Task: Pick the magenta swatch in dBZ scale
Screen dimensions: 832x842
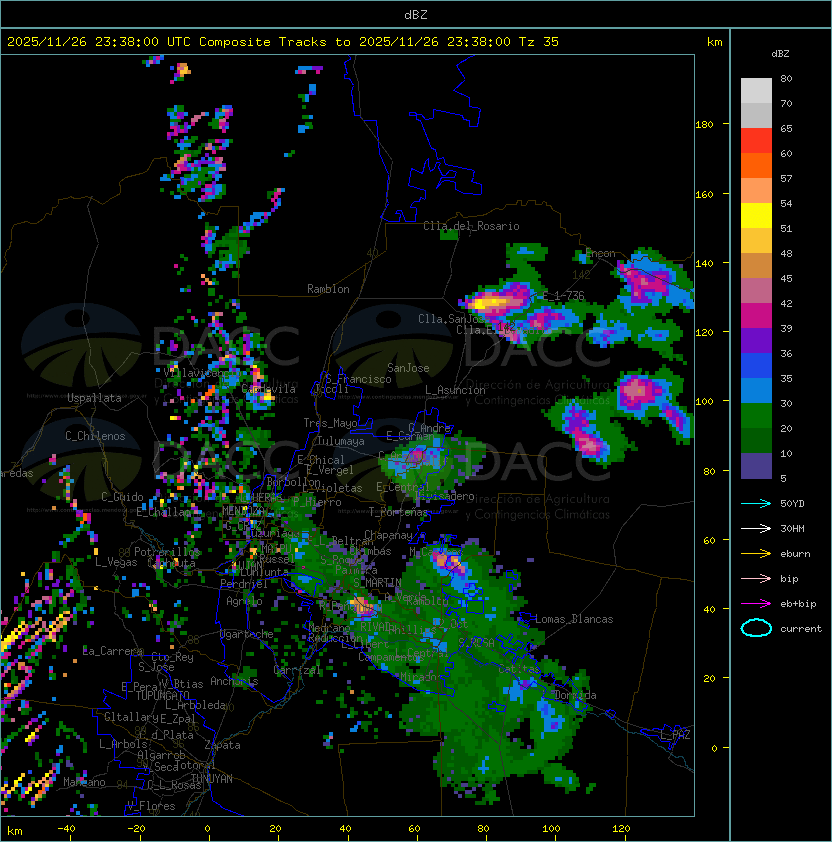Action: coord(756,315)
